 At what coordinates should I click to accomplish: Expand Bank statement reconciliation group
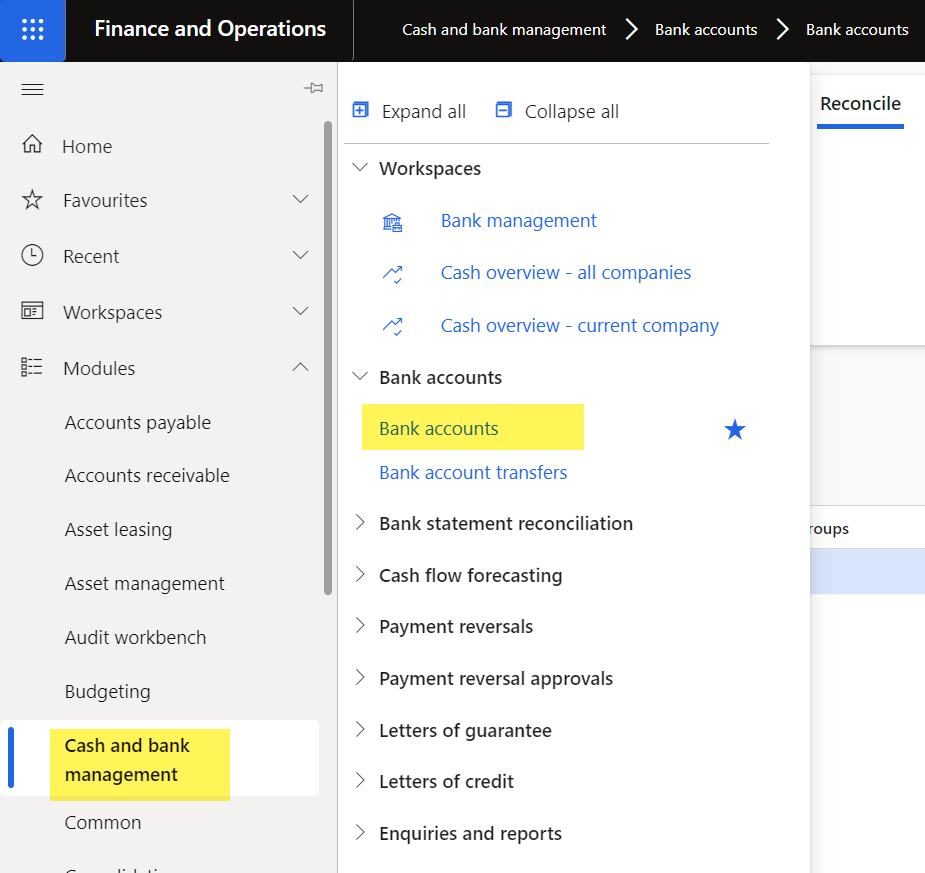(x=360, y=523)
